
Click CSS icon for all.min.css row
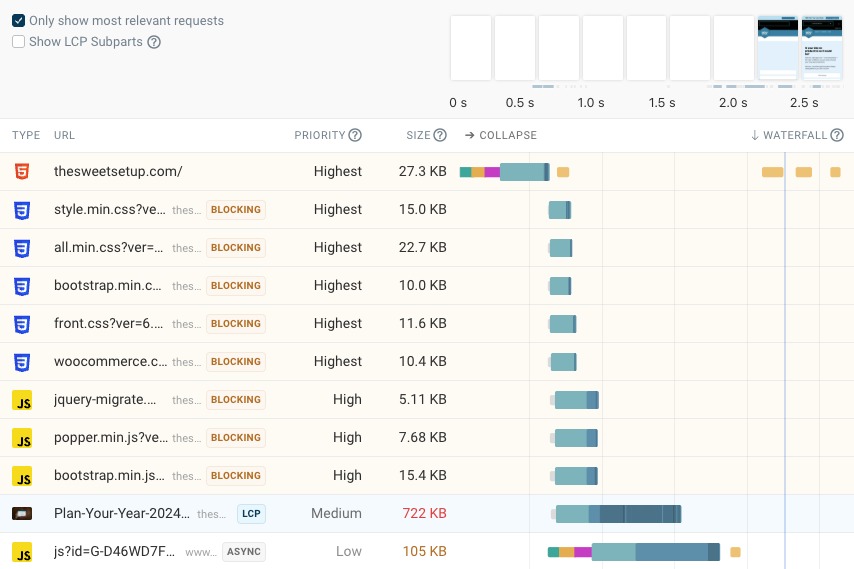click(x=22, y=248)
